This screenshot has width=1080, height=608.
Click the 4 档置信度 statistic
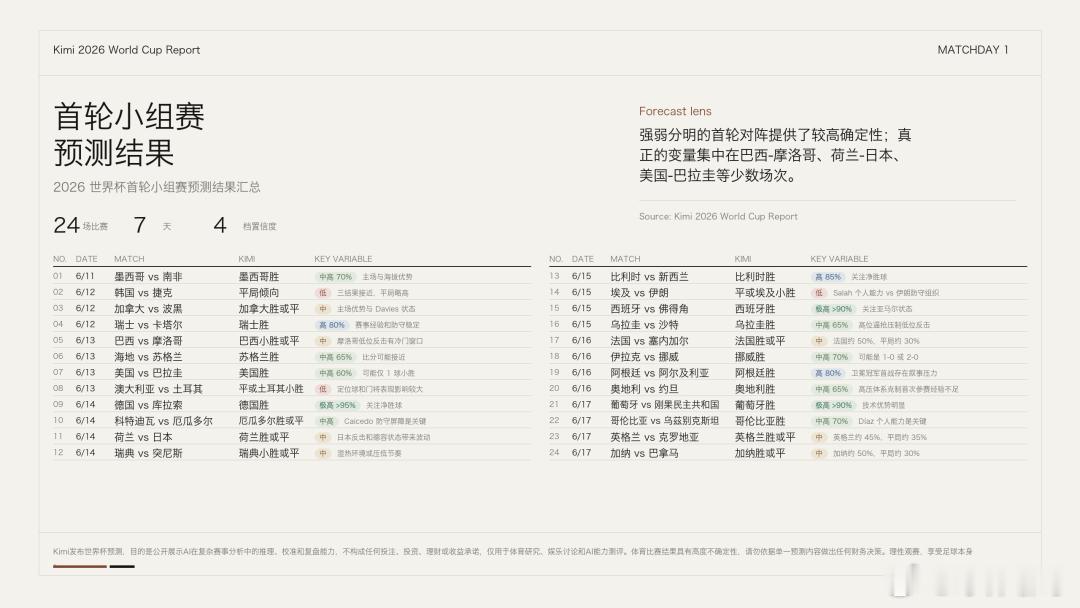coord(245,225)
